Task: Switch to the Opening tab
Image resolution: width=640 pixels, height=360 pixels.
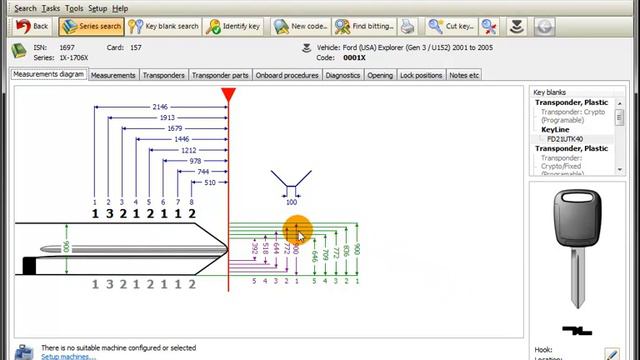Action: click(x=380, y=75)
